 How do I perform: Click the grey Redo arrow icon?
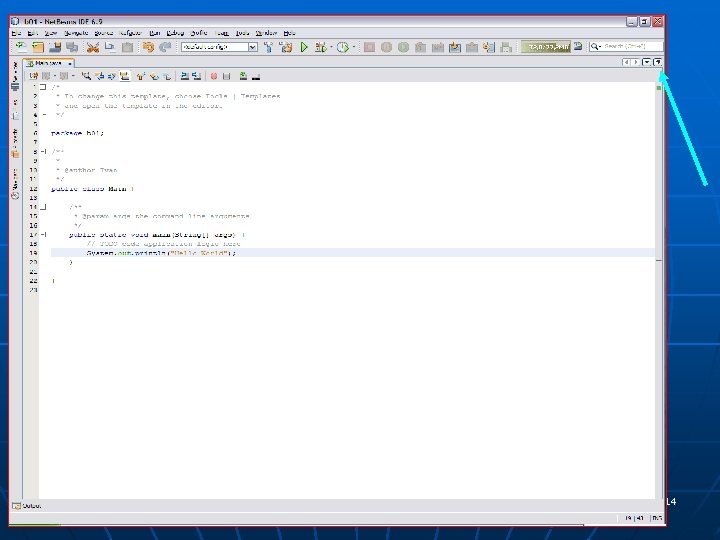[165, 47]
